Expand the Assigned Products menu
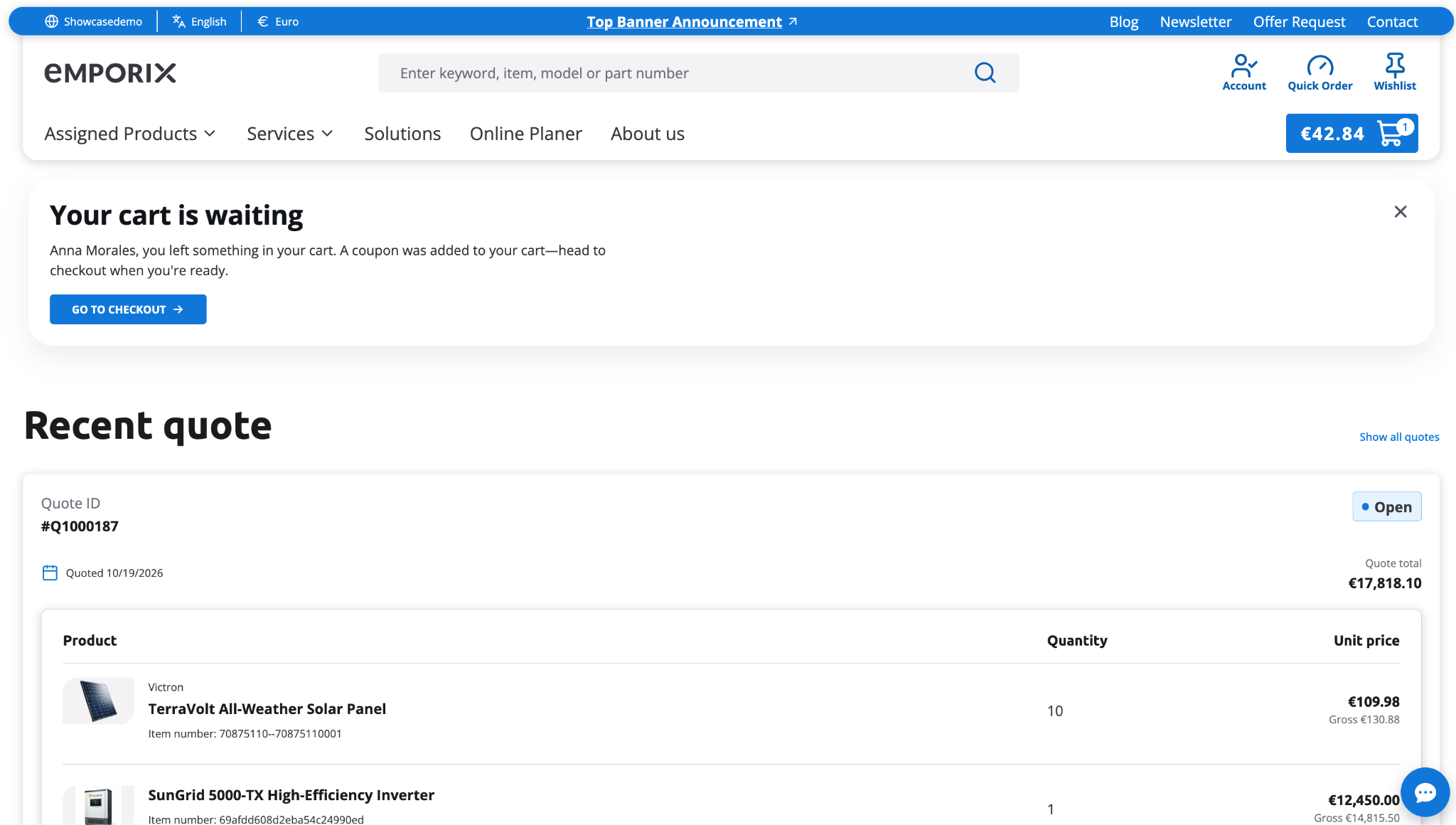The height and width of the screenshot is (825, 1456). point(130,134)
